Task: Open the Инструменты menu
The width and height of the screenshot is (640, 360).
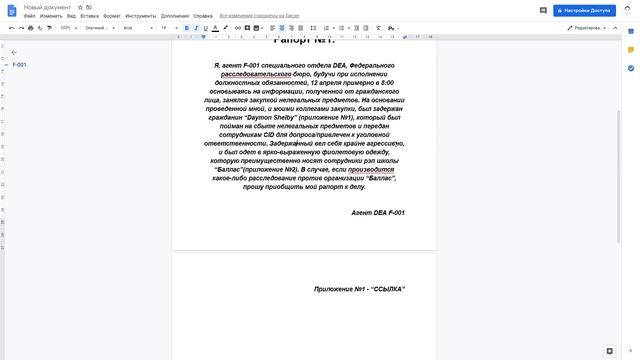Action: 140,16
